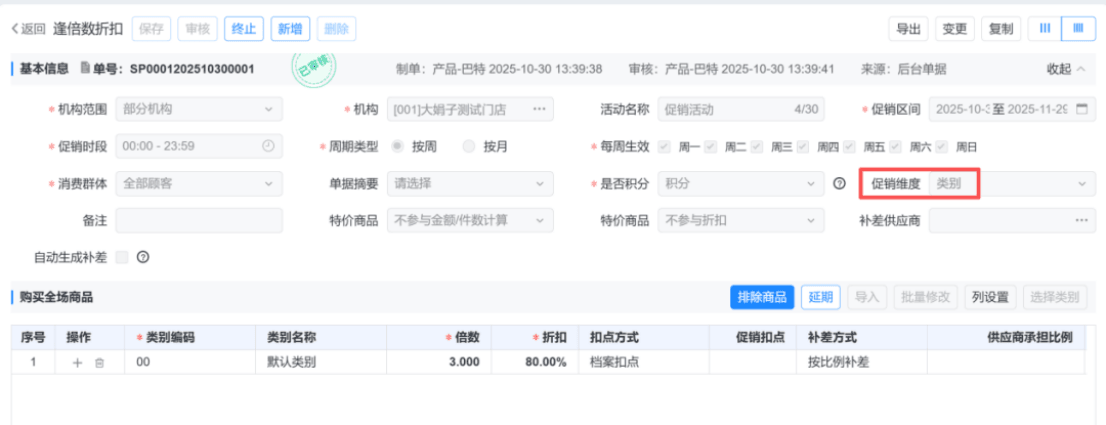1106x425 pixels.
Task: Click the three-column layout icon
Action: click(1044, 29)
